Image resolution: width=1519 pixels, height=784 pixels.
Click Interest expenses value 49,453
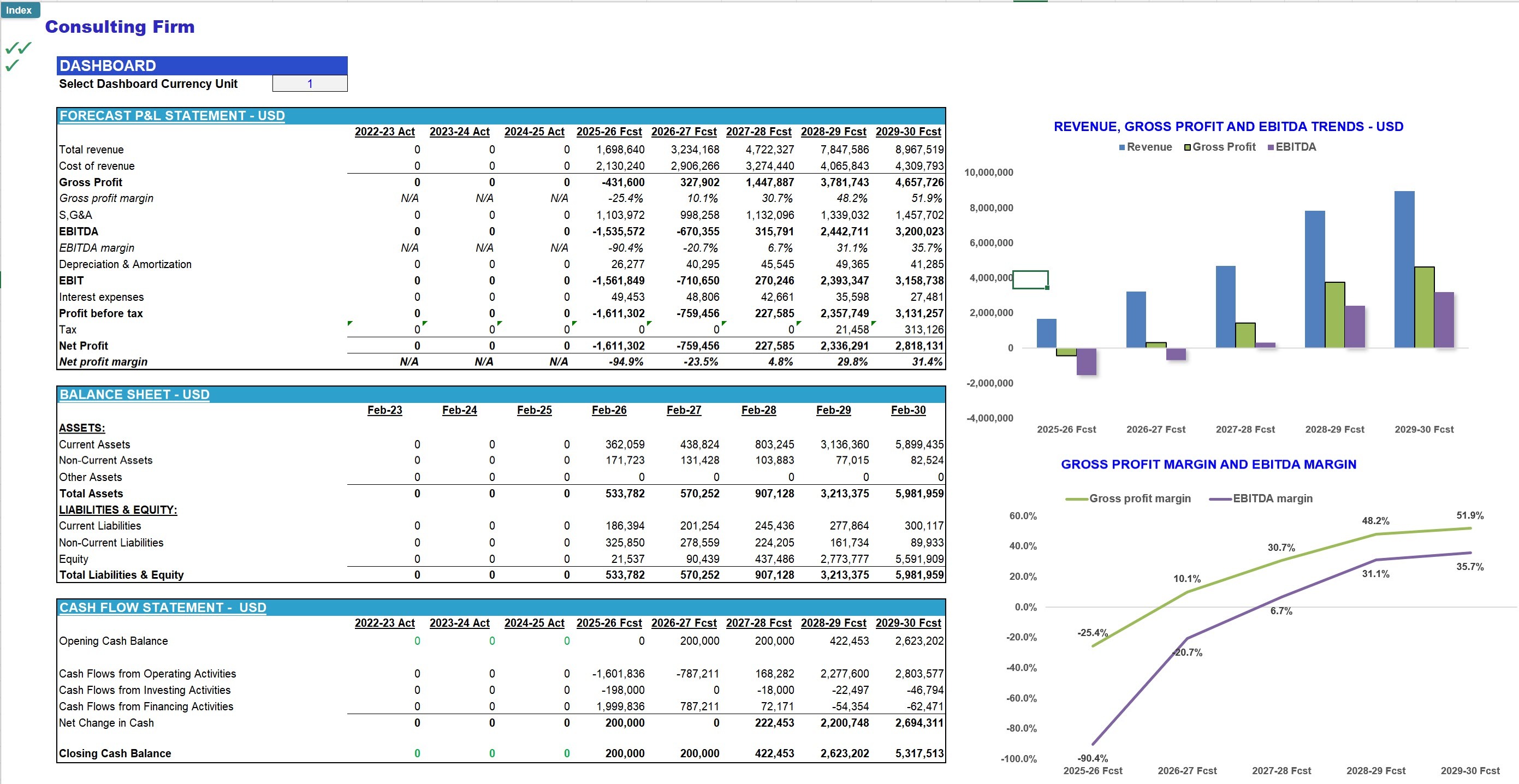[628, 297]
